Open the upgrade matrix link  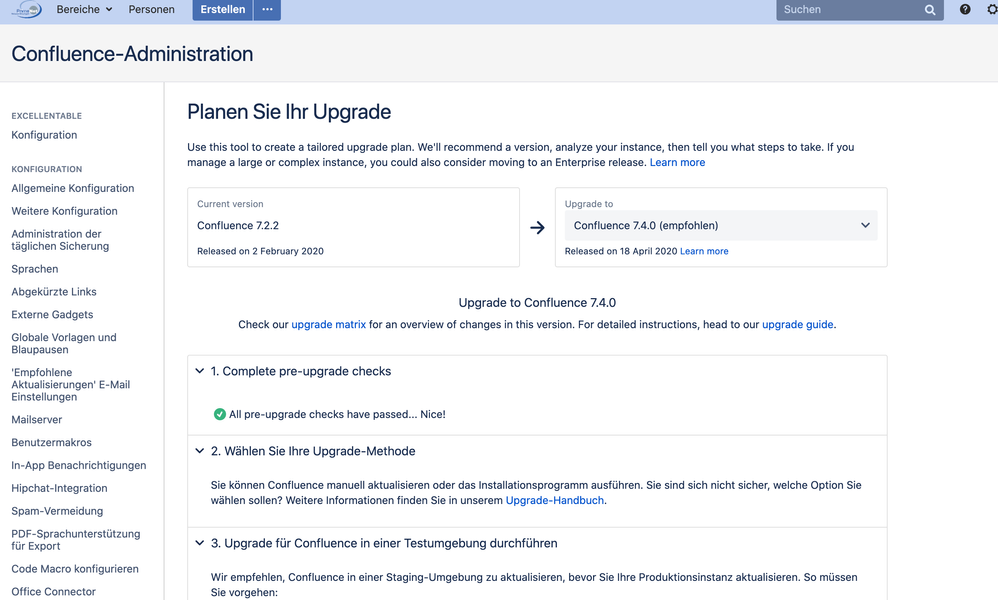tap(328, 324)
